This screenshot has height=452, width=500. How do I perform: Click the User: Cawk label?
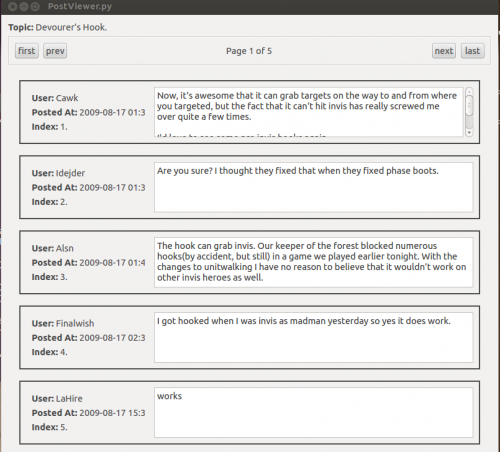point(55,98)
